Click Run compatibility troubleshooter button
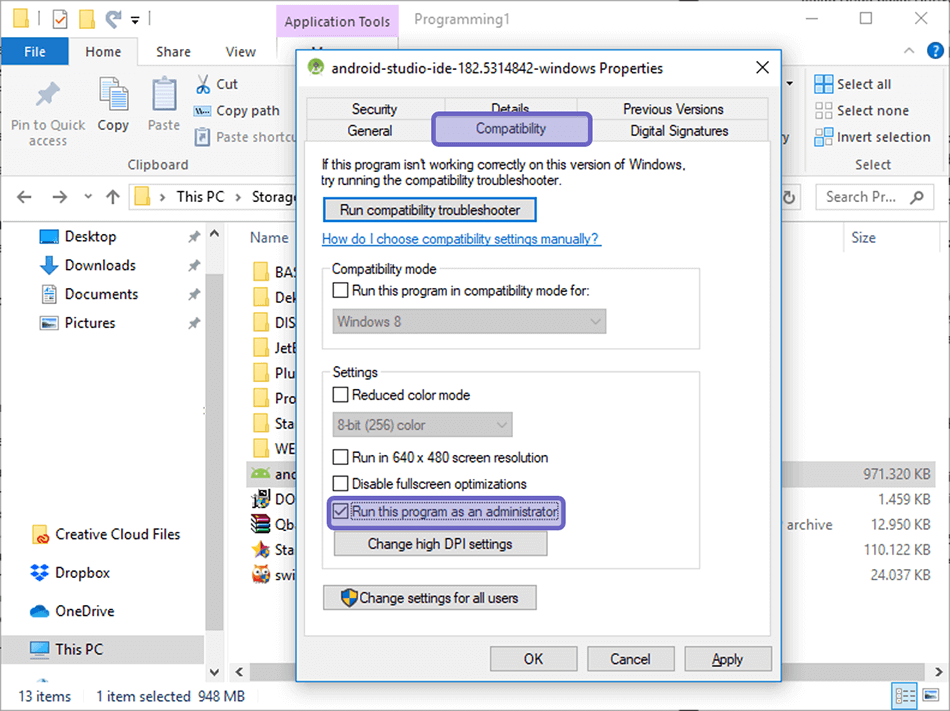The height and width of the screenshot is (711, 950). click(430, 210)
